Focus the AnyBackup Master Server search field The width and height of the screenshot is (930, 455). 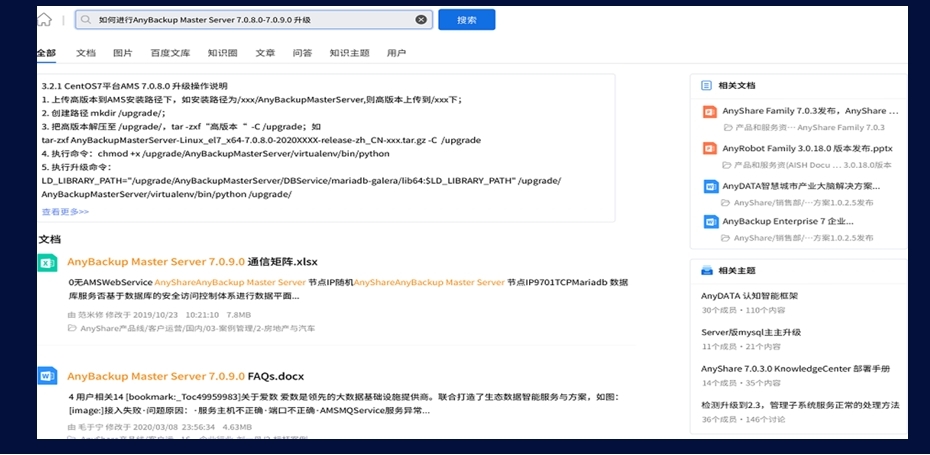[254, 20]
